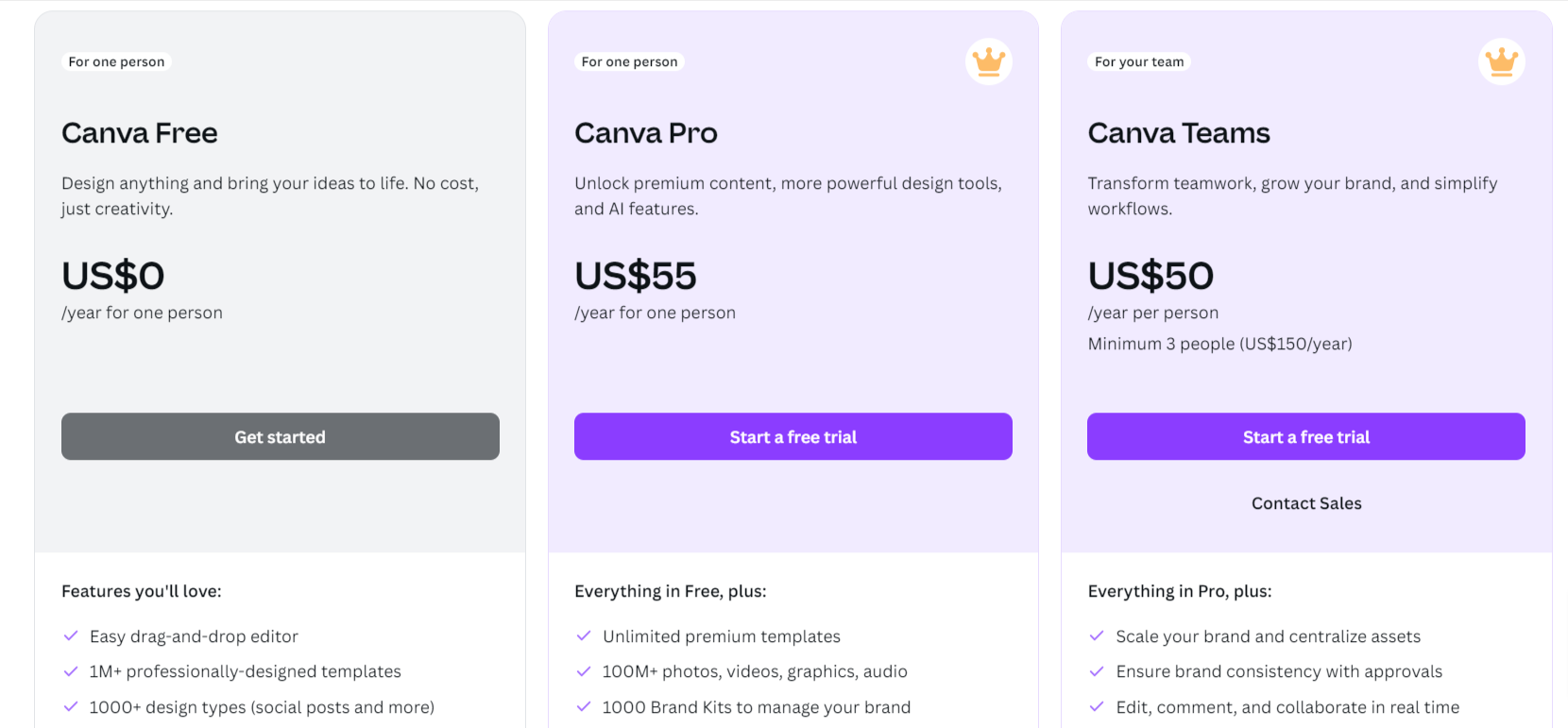
Task: Click the Canva Pro crown icon
Action: tap(989, 61)
